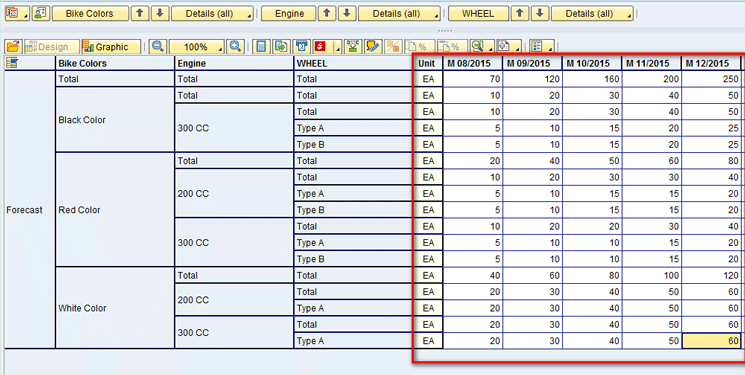Click the Excel export icon
The width and height of the screenshot is (745, 375).
click(301, 47)
